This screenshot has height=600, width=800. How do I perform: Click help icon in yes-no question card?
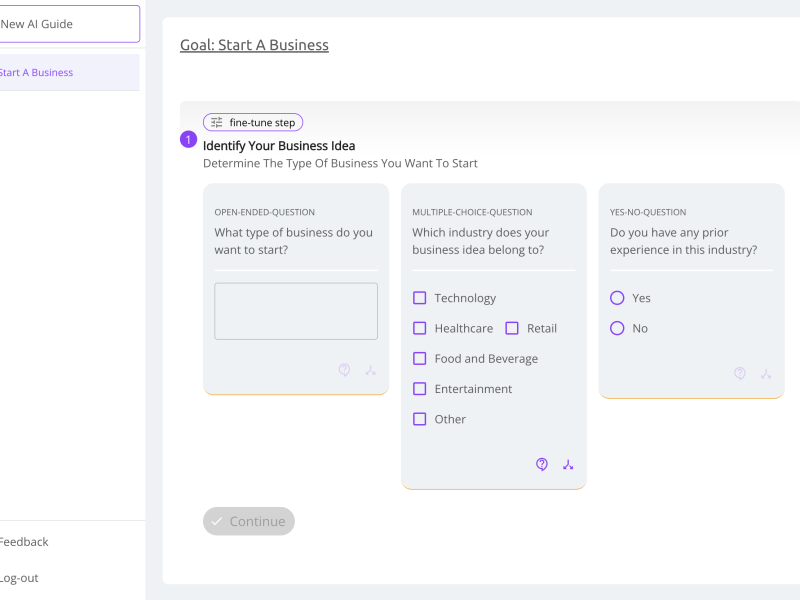(740, 373)
